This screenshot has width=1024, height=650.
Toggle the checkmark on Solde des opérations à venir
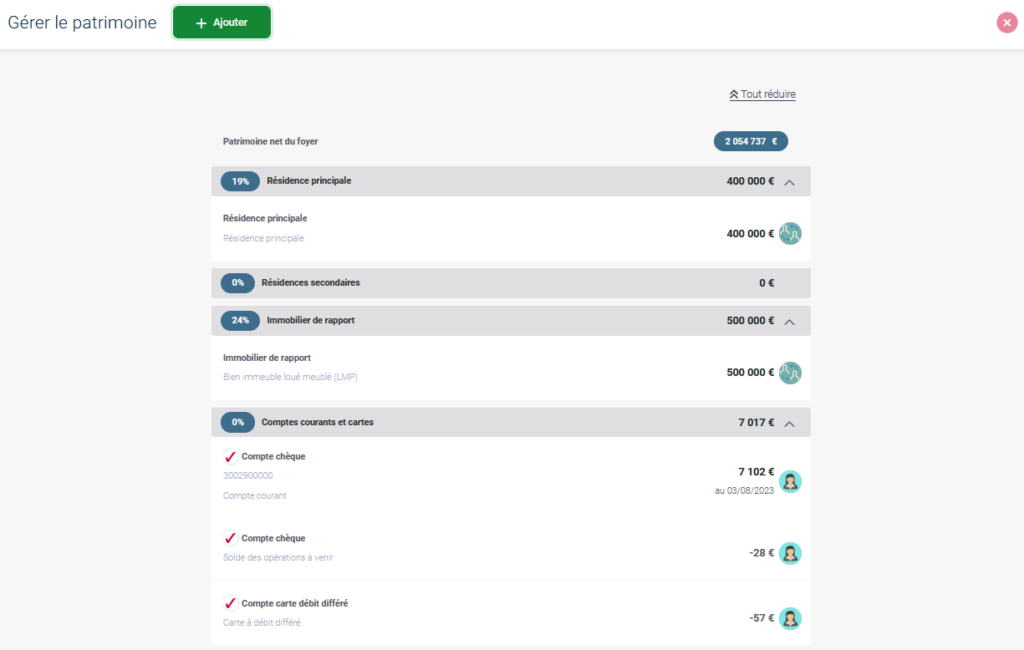click(x=230, y=538)
